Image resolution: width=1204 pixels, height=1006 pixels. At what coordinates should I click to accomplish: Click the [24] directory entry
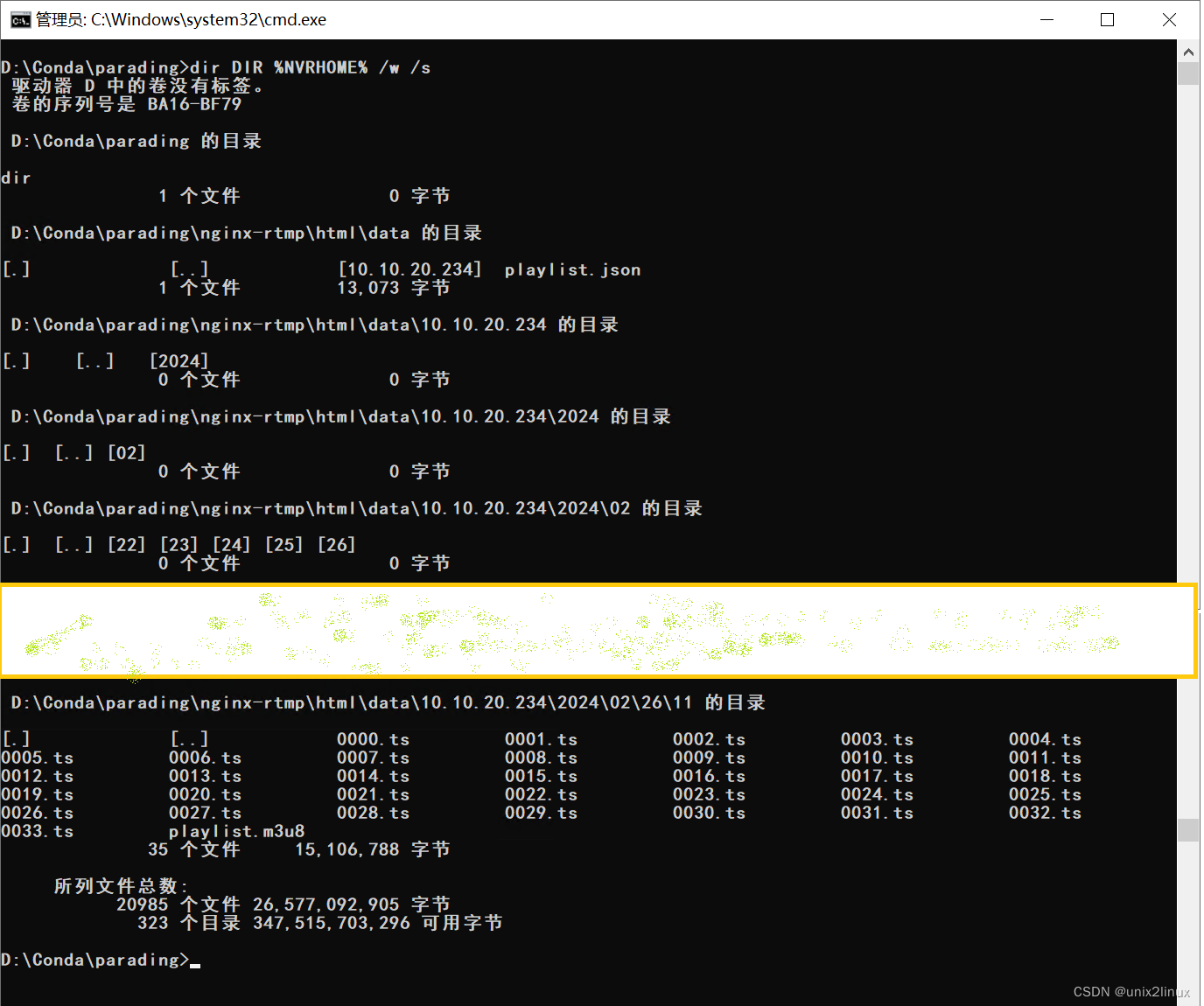[232, 545]
